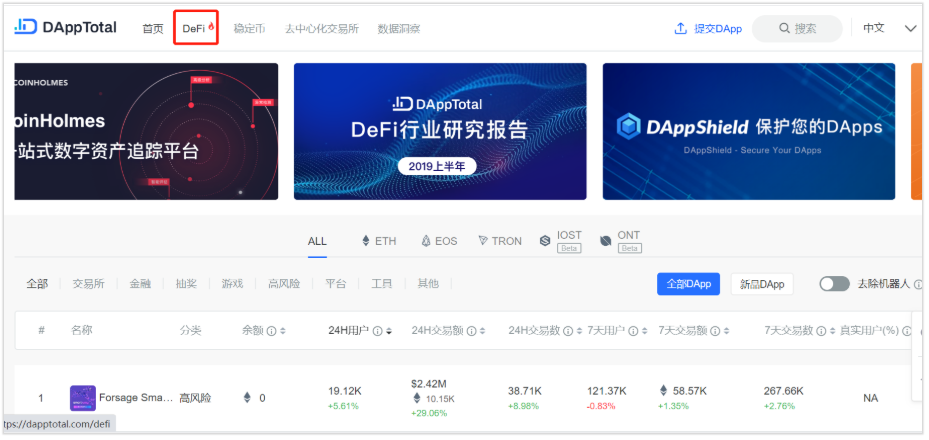Click the sort arrows beside 7天交易额
Viewport: 929px width, 440px height.
click(726, 331)
